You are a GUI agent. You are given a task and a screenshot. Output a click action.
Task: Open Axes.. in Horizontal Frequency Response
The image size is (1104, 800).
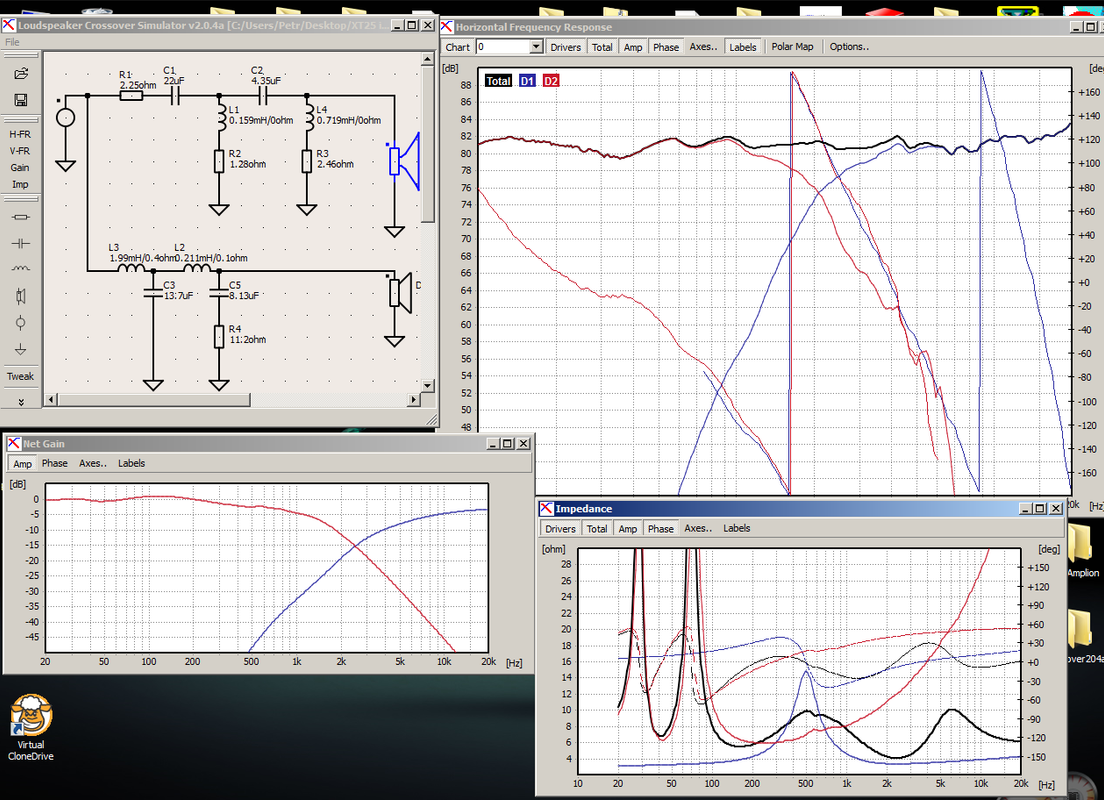click(x=703, y=47)
